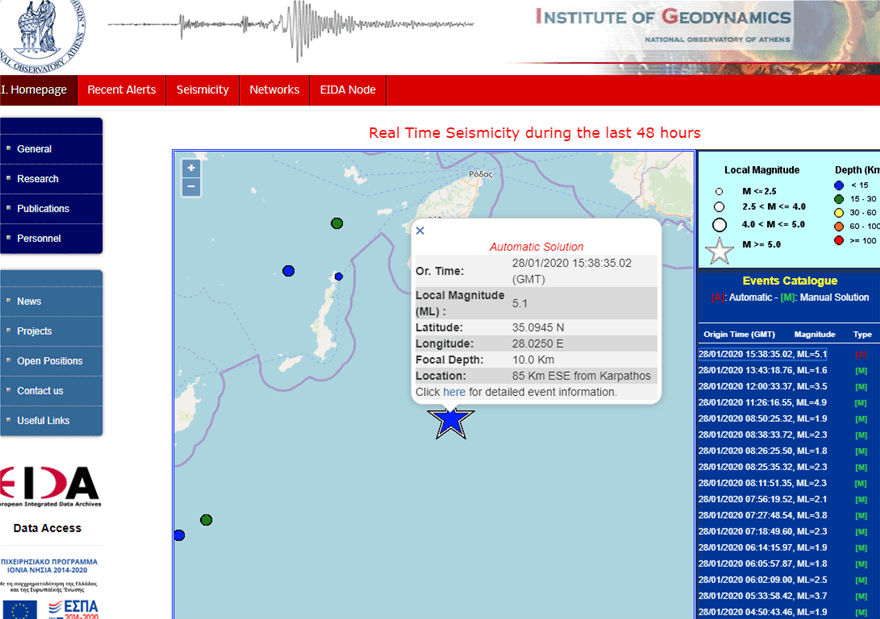Click the blue star earthquake marker
The height and width of the screenshot is (619, 880).
(451, 421)
